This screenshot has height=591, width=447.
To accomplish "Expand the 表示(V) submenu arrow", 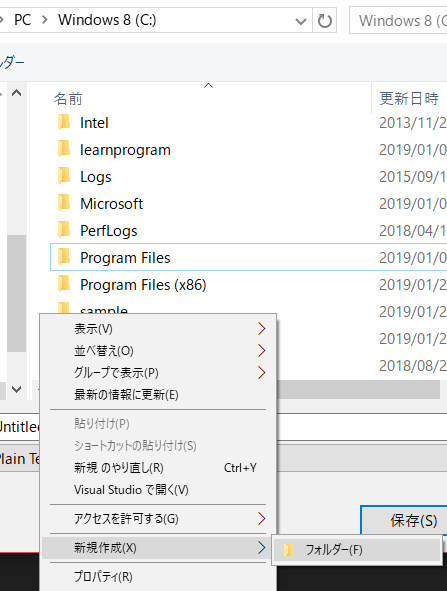I will pos(262,329).
